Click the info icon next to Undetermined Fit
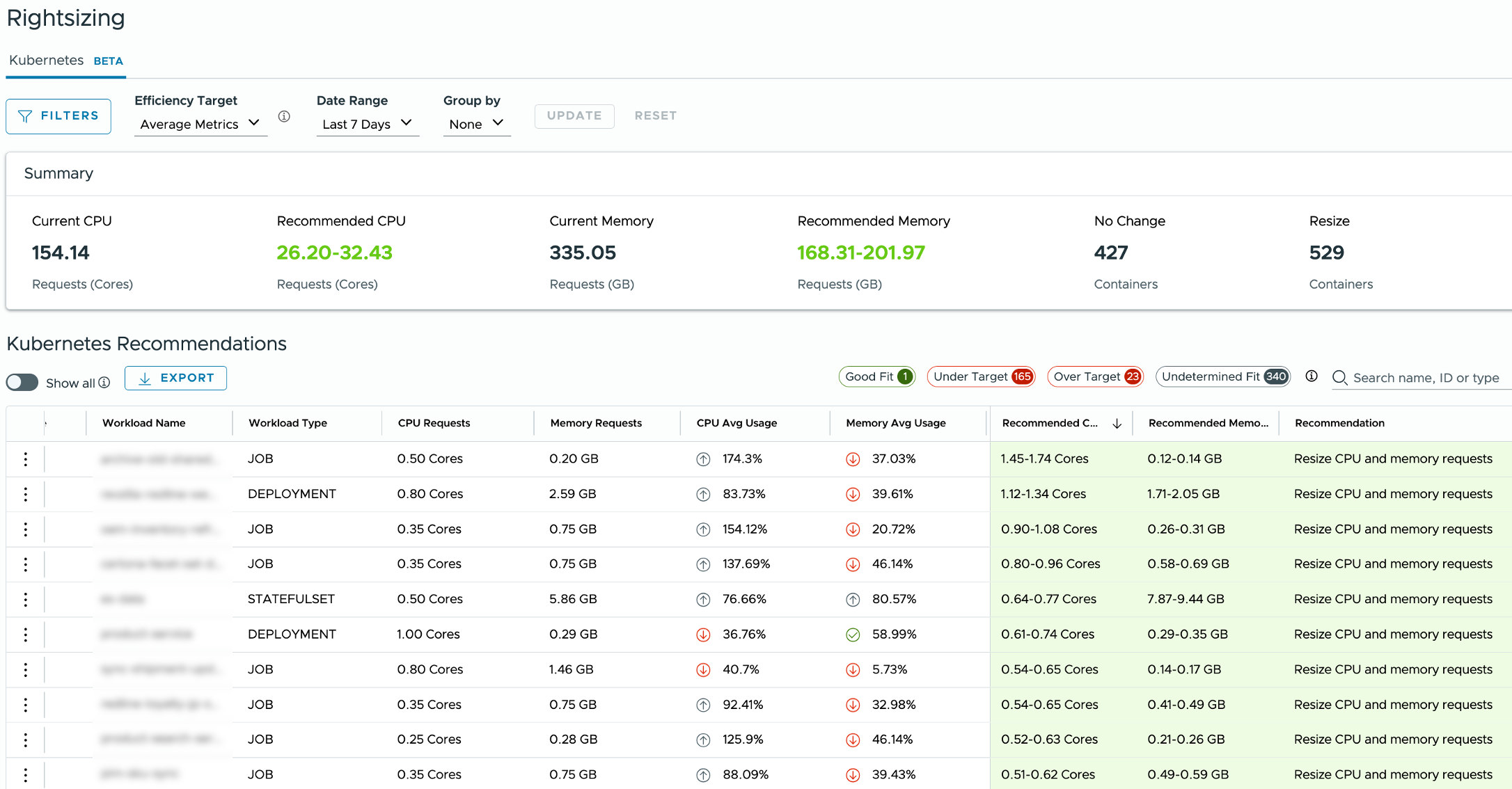 tap(1312, 376)
